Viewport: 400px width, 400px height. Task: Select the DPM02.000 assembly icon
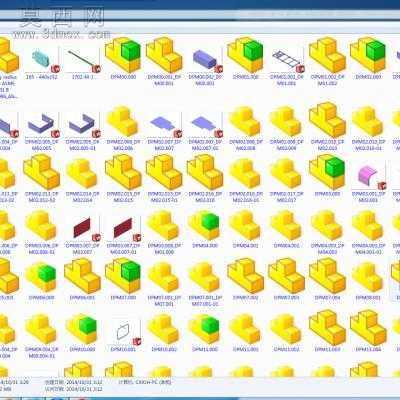[x=368, y=55]
